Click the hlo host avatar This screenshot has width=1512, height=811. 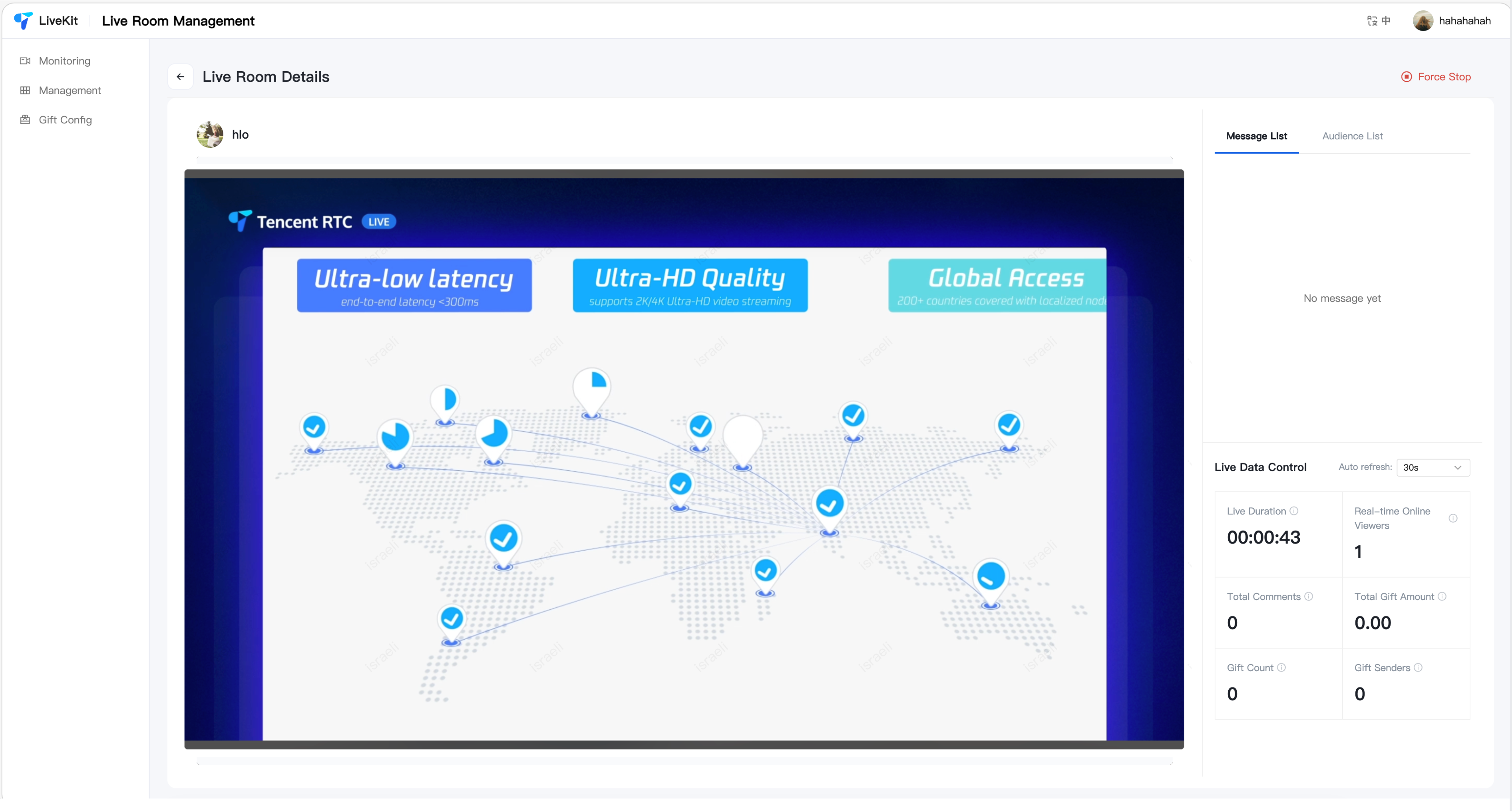[209, 134]
